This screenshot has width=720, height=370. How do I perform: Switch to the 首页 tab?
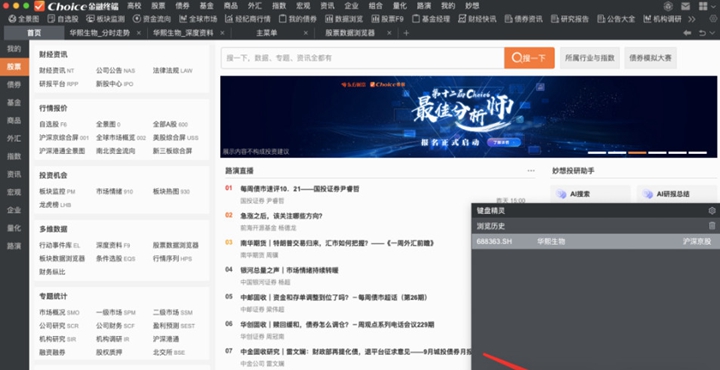coord(34,33)
